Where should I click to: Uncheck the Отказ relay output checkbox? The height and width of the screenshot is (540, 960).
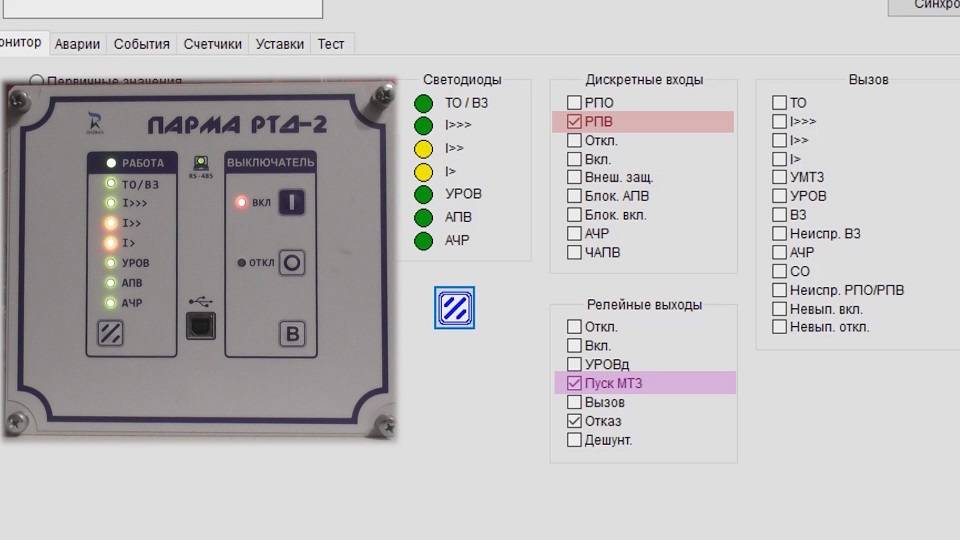(574, 421)
